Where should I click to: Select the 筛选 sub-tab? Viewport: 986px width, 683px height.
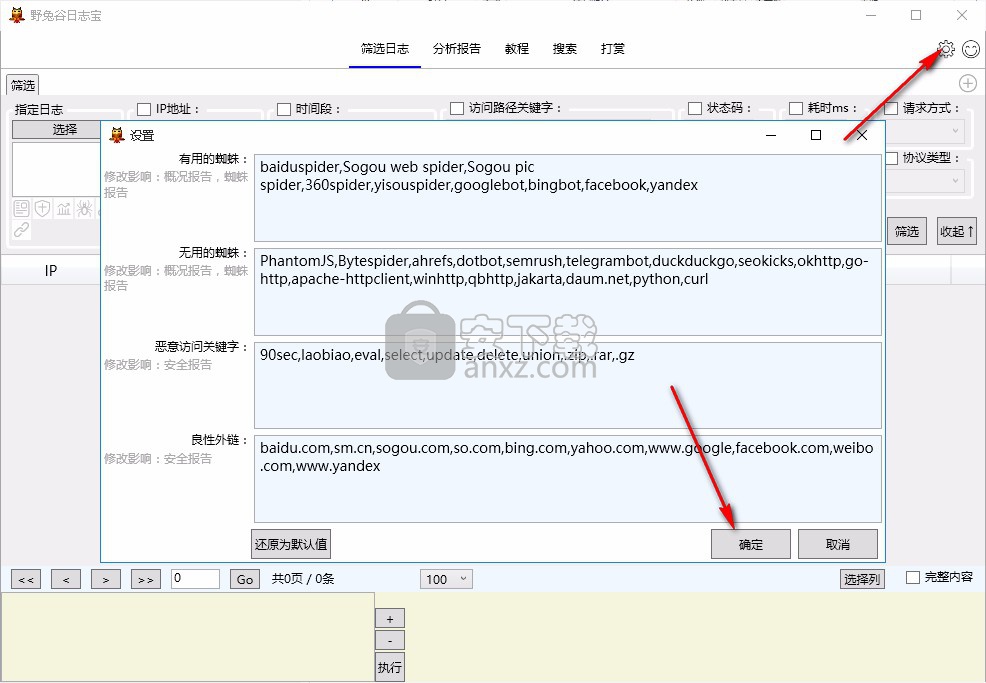point(23,85)
